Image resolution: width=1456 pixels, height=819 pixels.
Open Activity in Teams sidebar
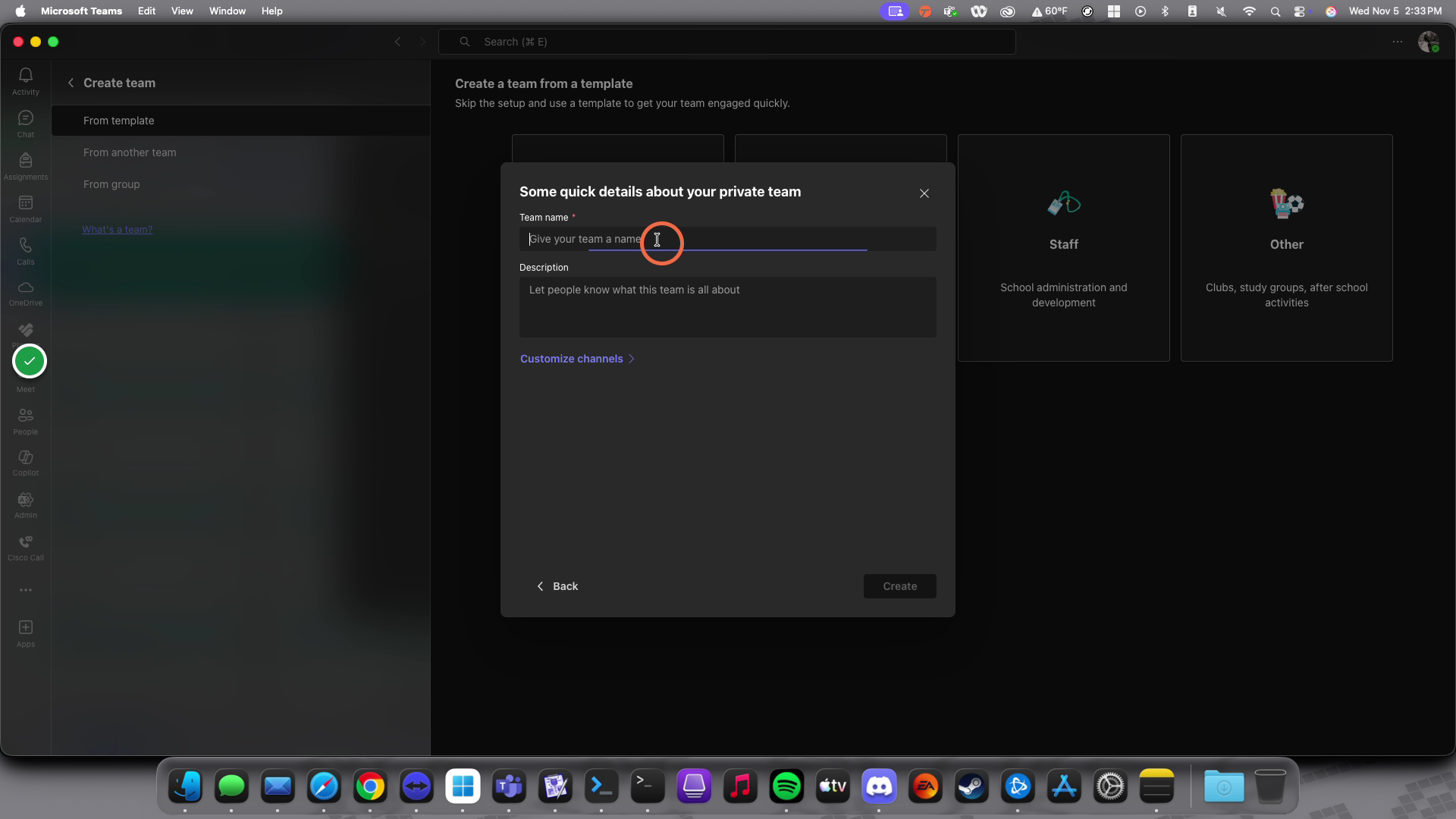pyautogui.click(x=26, y=81)
